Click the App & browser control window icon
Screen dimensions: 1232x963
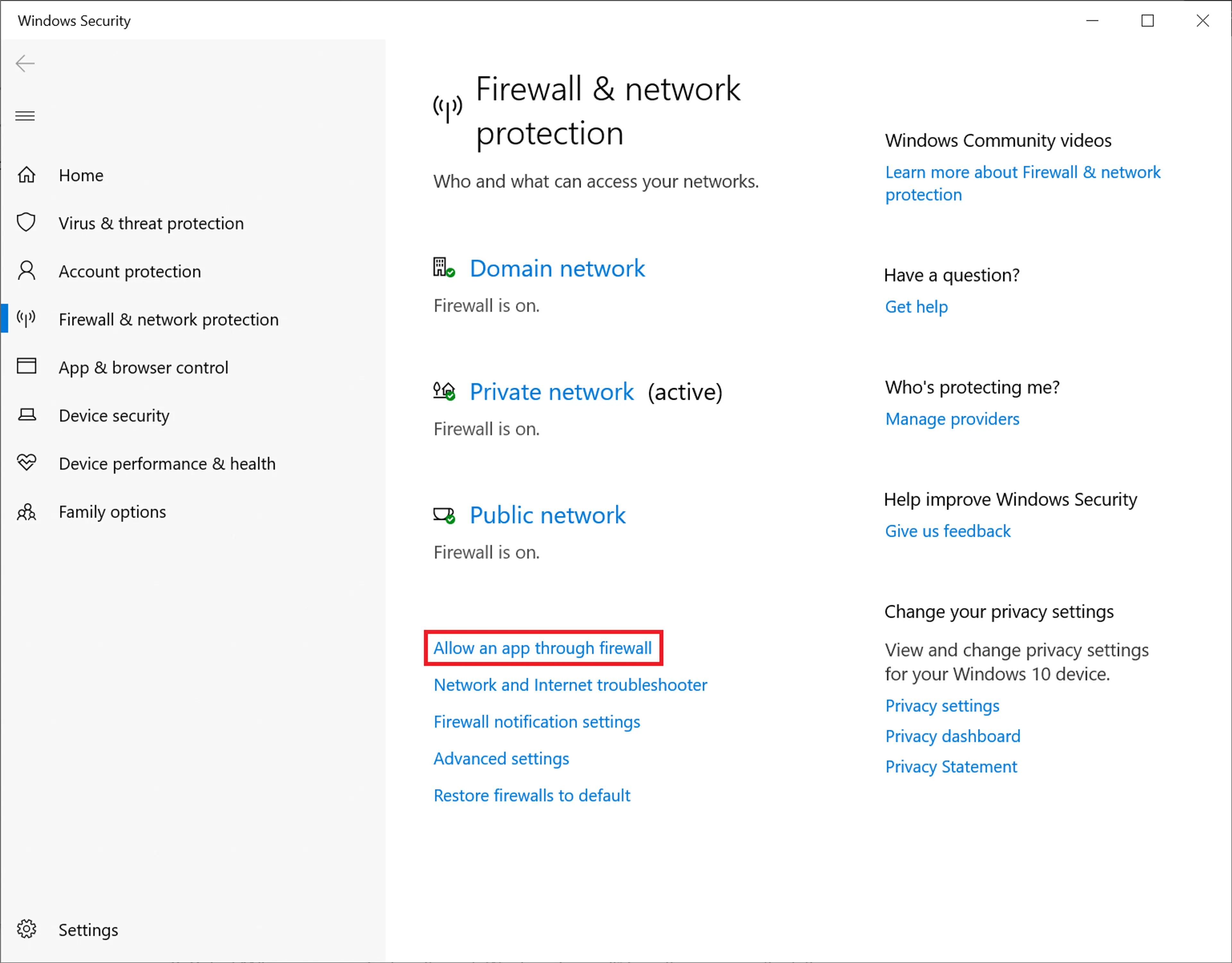(x=27, y=367)
